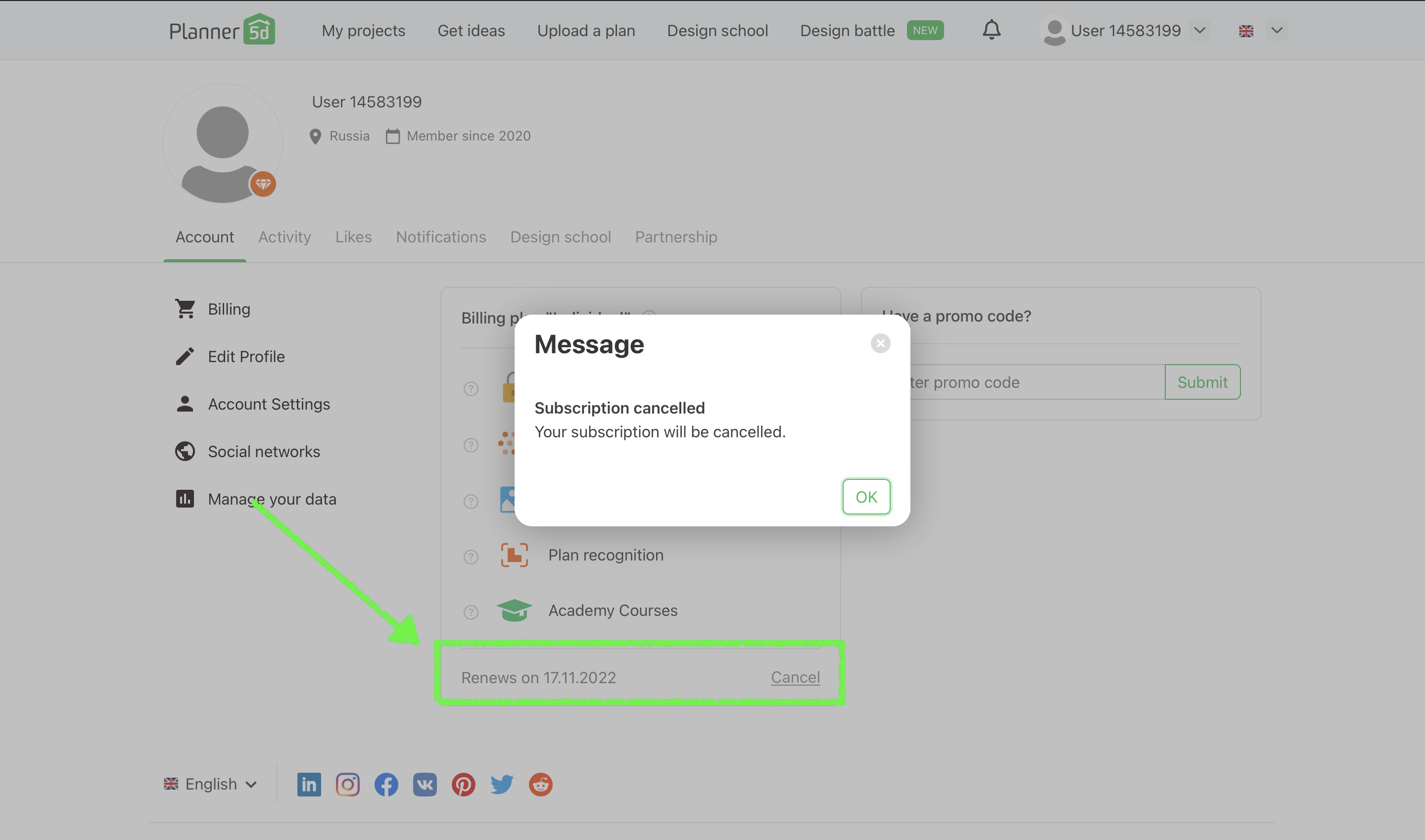
Task: Click the VK social icon
Action: coord(425,785)
